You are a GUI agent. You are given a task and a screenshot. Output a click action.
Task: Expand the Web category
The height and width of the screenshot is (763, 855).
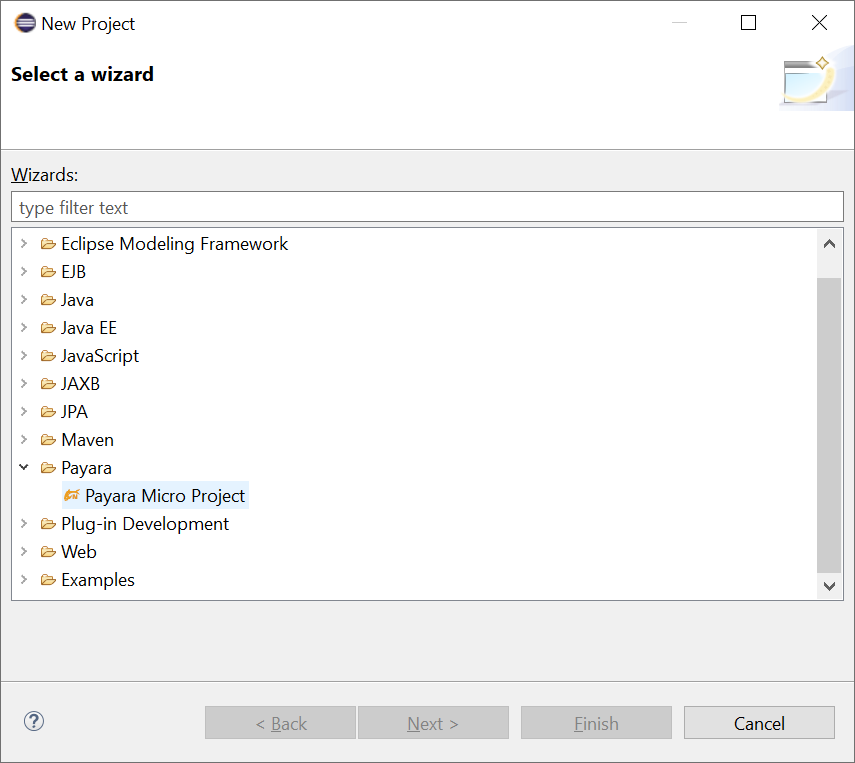click(x=24, y=552)
